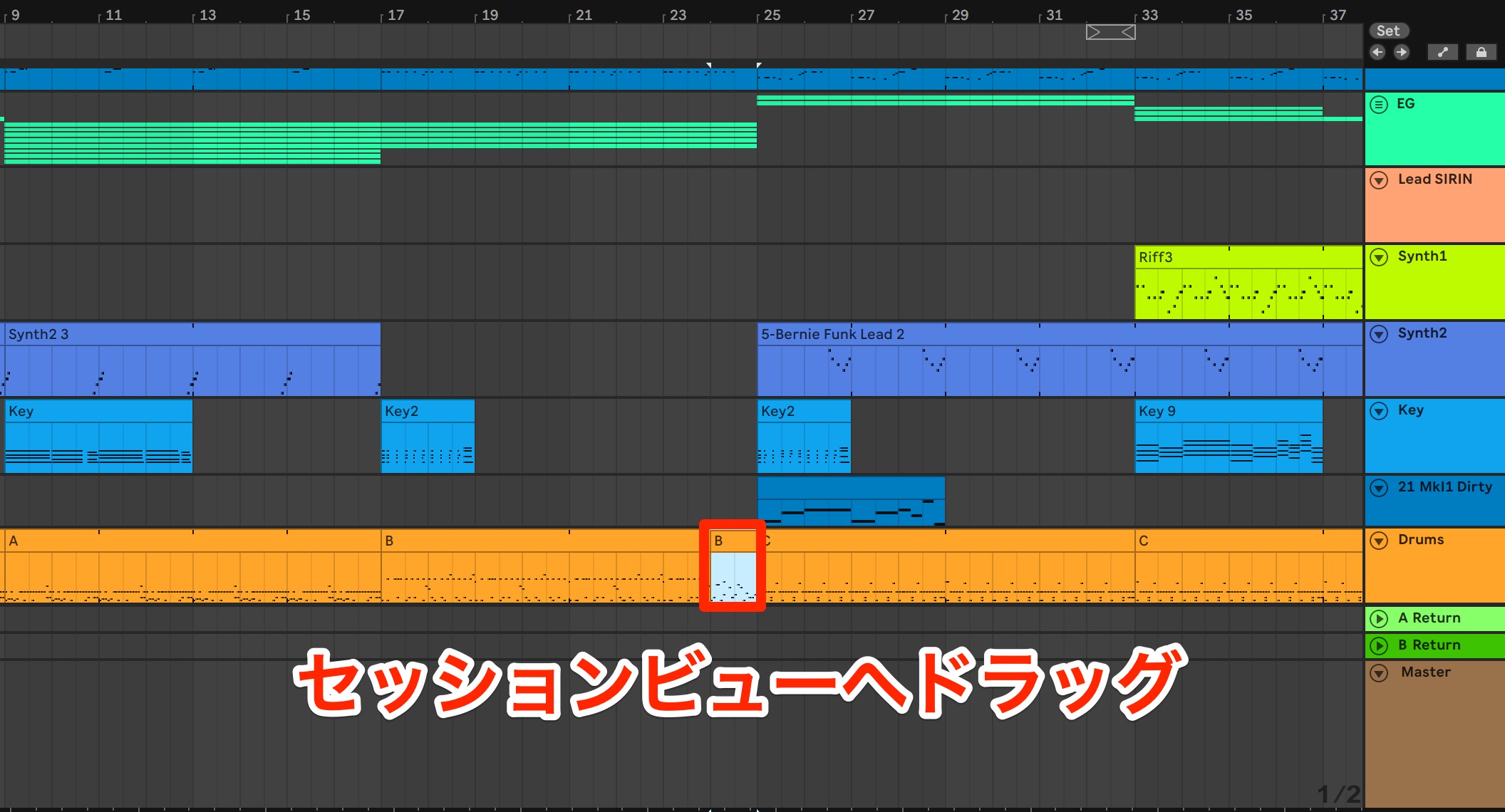Click bar 23 in the beat ruler

tap(678, 15)
